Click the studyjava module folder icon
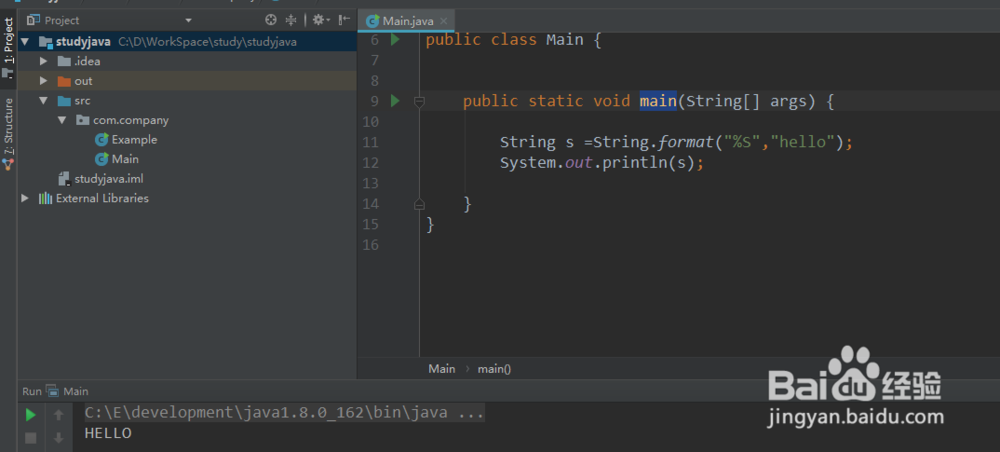The image size is (1000, 452). coord(45,42)
